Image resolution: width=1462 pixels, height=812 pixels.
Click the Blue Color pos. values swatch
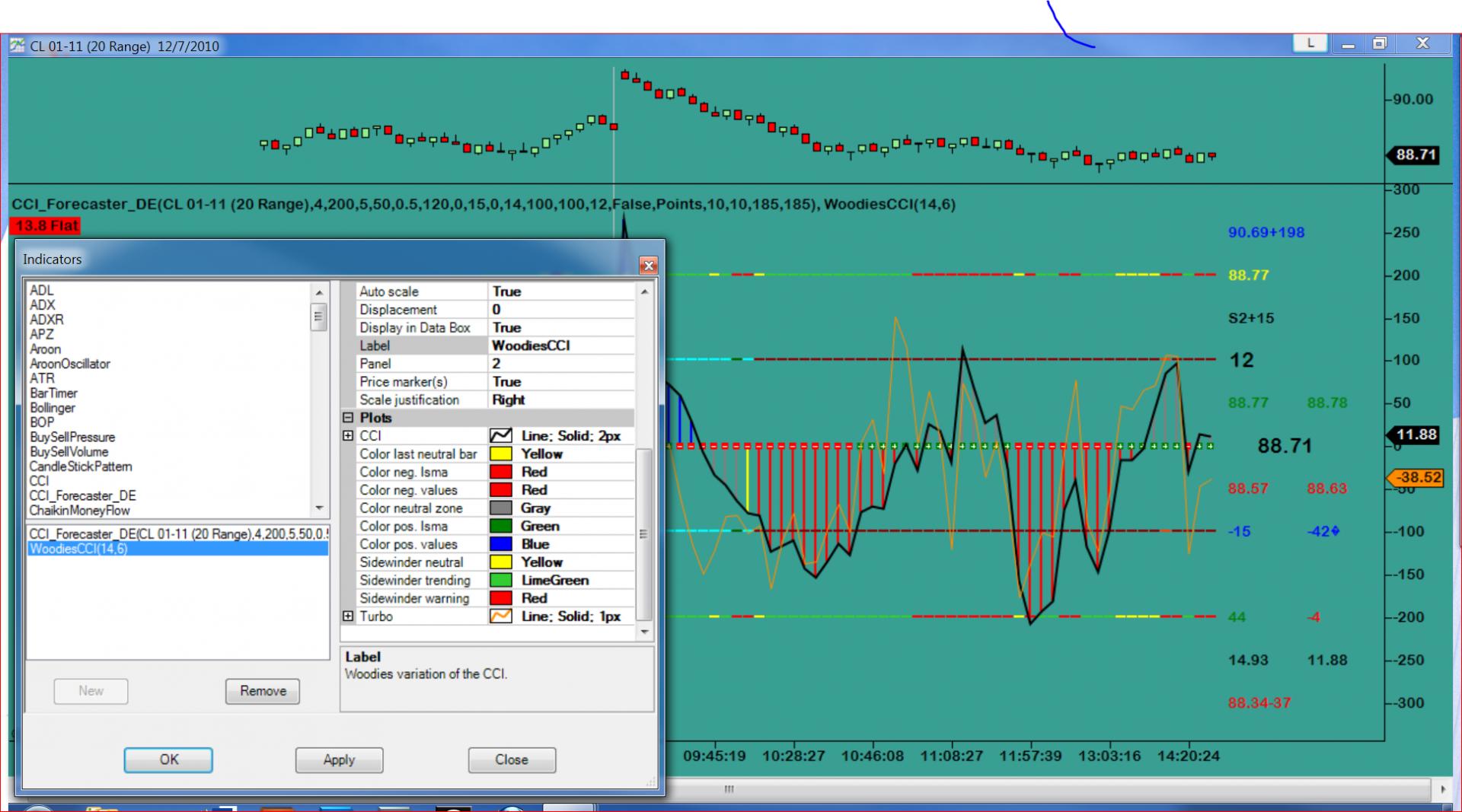[500, 544]
